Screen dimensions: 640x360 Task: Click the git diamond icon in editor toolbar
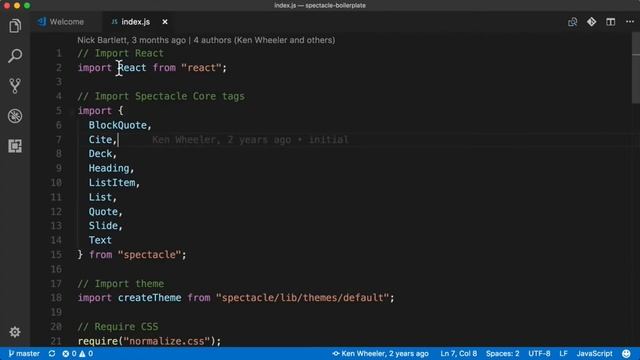[x=591, y=22]
